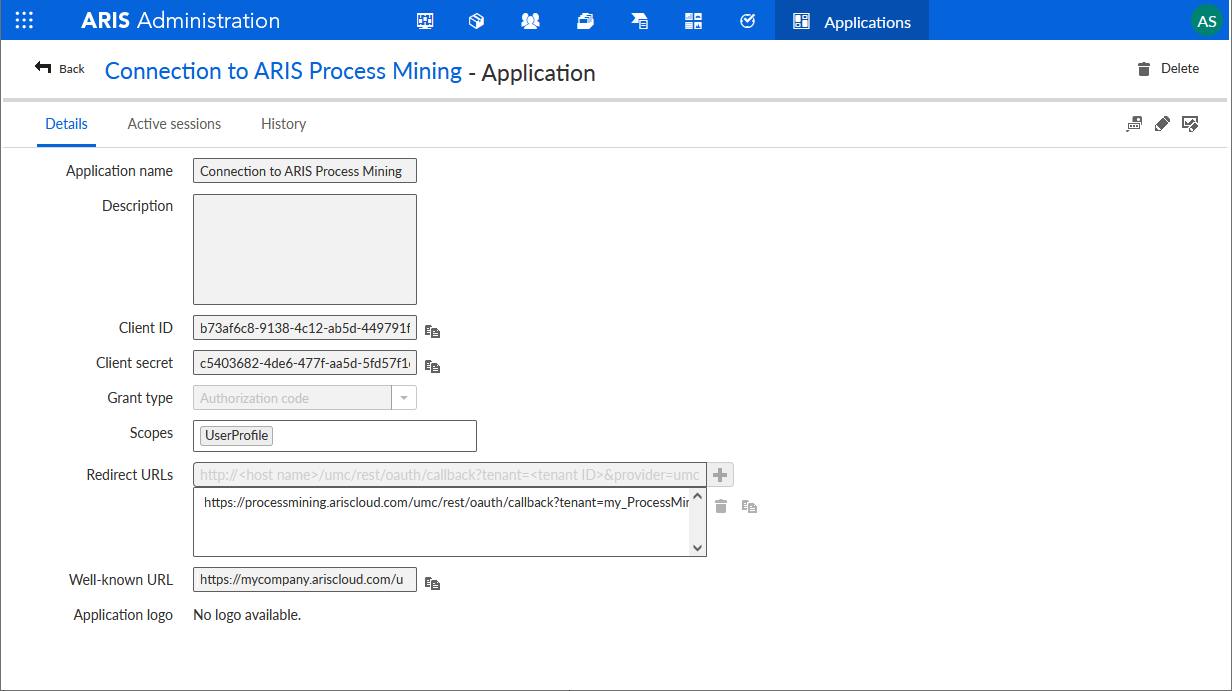This screenshot has height=691, width=1232.
Task: Open the users group icon in navigation
Action: pyautogui.click(x=531, y=21)
